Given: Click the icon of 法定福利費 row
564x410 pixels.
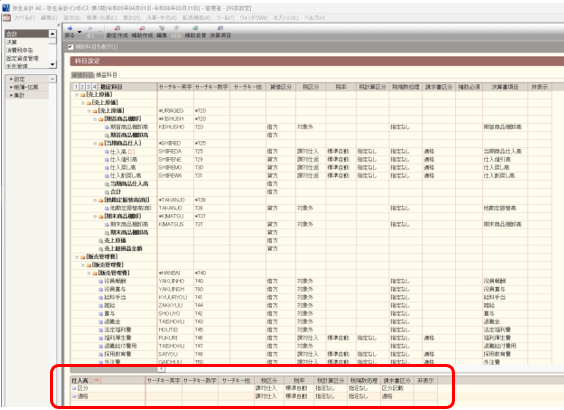Looking at the screenshot, I should [x=101, y=330].
